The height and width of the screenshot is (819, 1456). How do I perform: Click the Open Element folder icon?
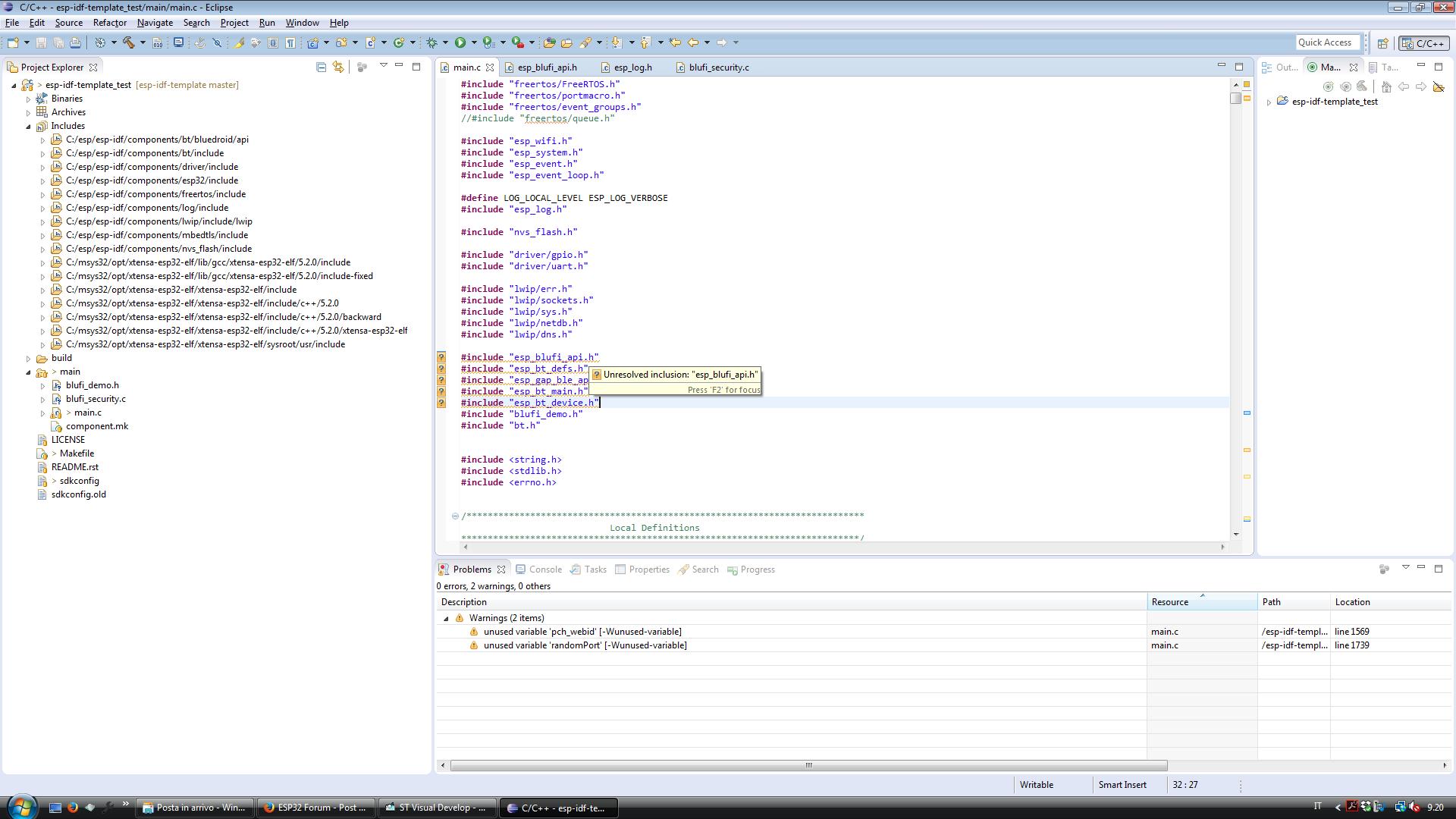tap(549, 42)
